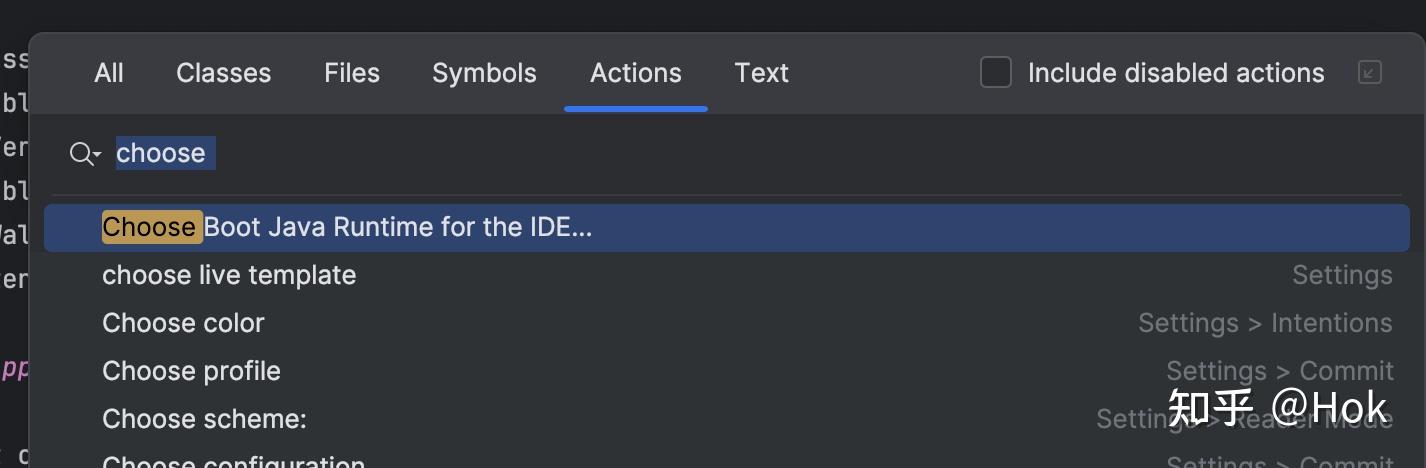Click the highlighted "Choose" match text
The width and height of the screenshot is (1426, 468).
coord(150,227)
